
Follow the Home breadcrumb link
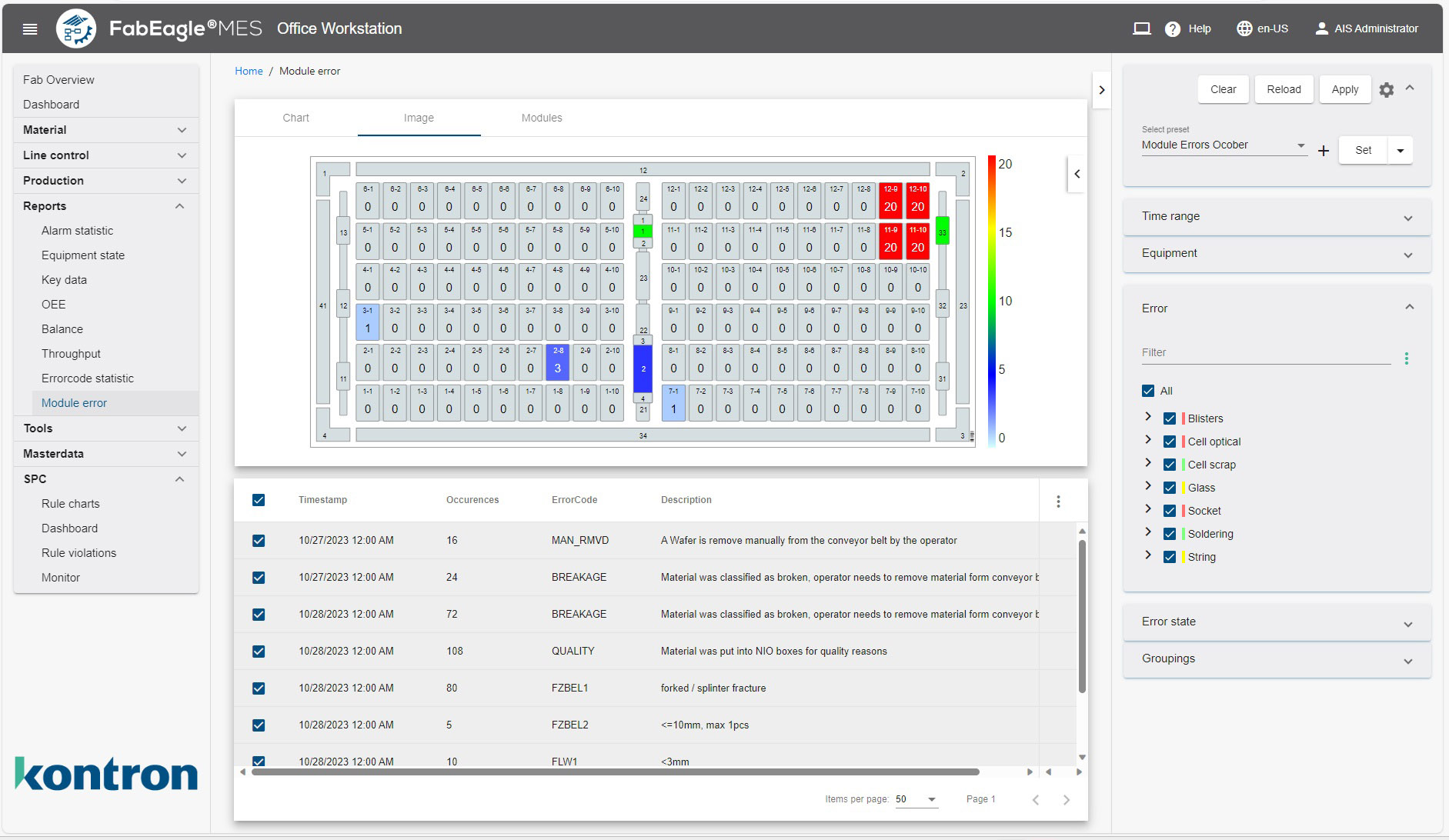coord(249,71)
